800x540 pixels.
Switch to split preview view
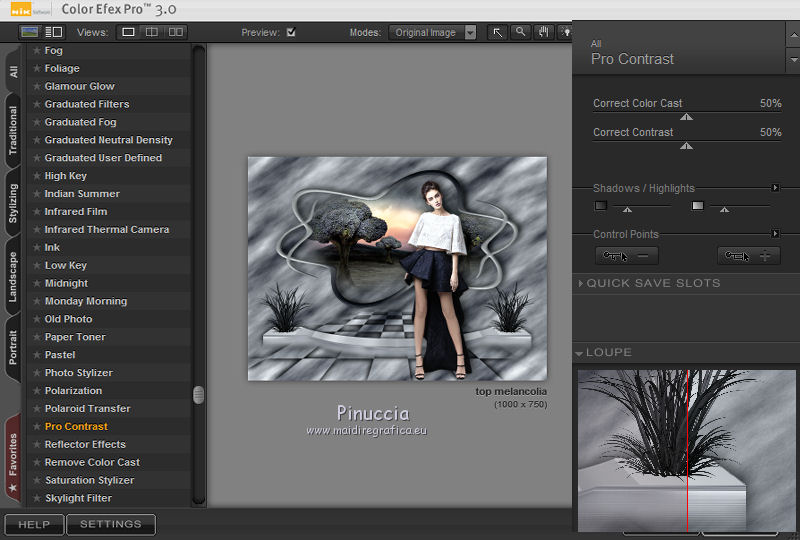coord(151,32)
